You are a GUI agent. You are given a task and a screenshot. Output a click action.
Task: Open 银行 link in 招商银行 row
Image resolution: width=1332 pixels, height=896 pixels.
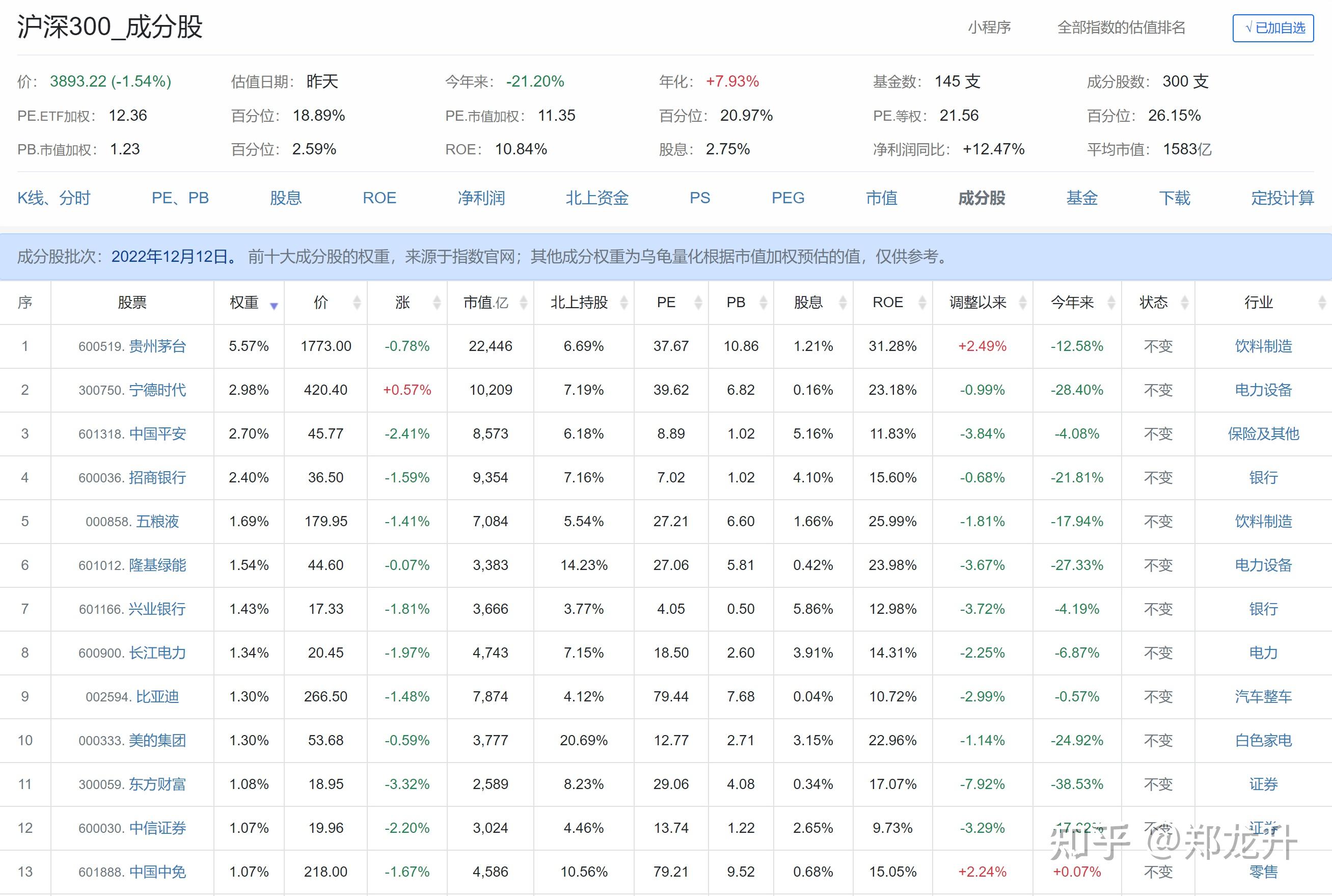1263,478
